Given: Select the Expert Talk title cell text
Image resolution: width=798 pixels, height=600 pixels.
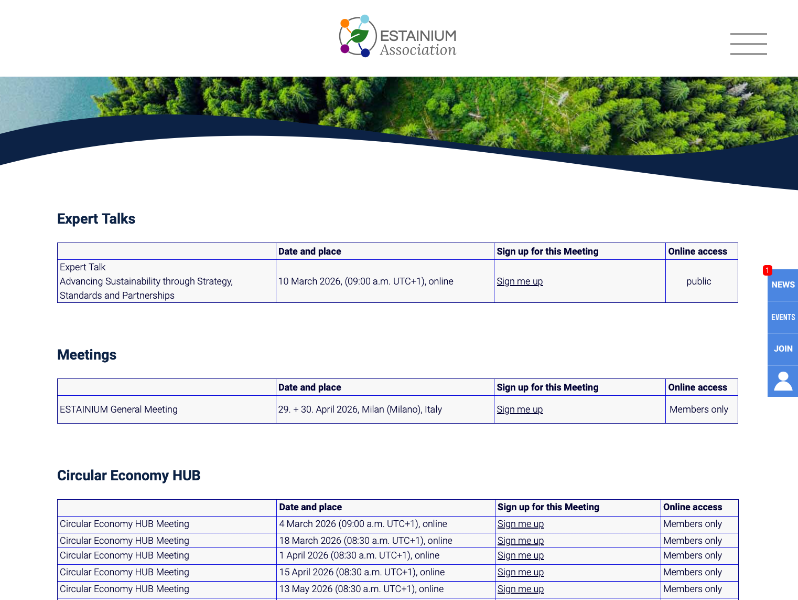Looking at the screenshot, I should click(146, 282).
